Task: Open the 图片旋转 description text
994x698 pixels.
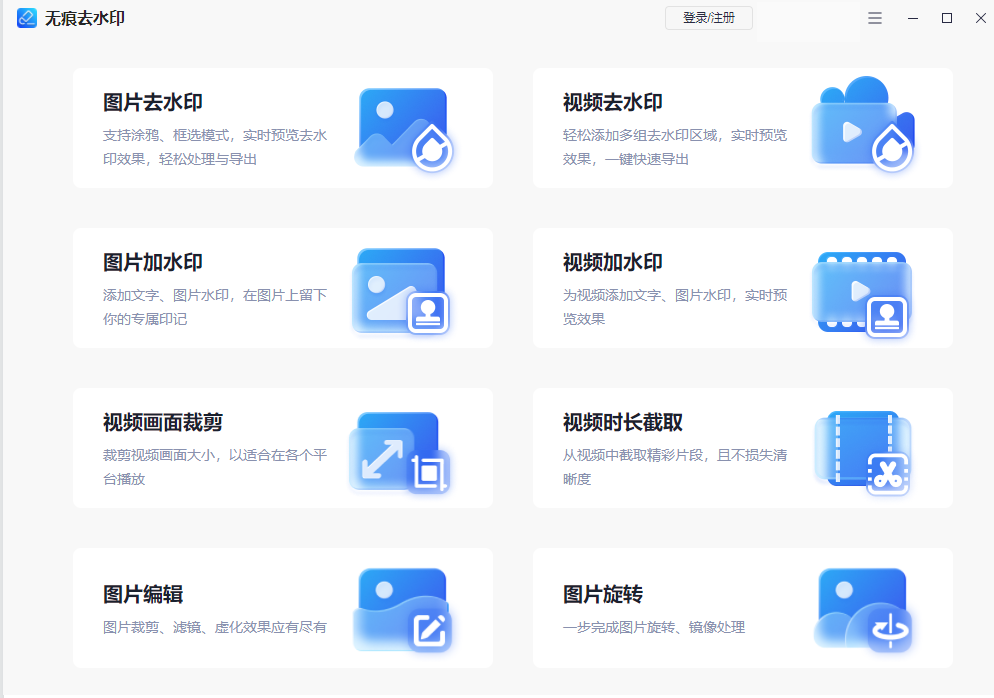Action: 654,627
